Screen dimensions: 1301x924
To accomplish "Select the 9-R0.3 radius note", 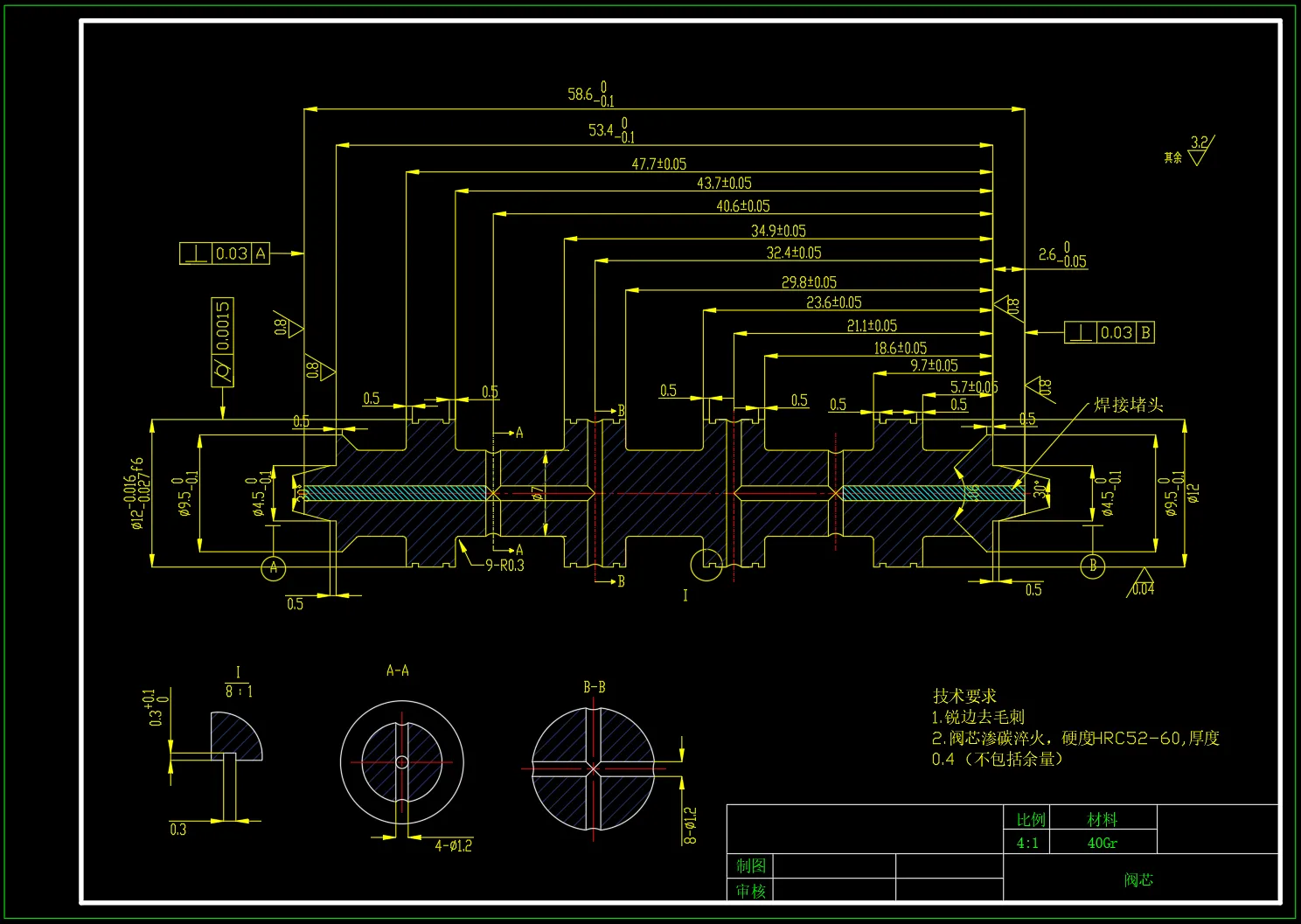I will coord(504,566).
